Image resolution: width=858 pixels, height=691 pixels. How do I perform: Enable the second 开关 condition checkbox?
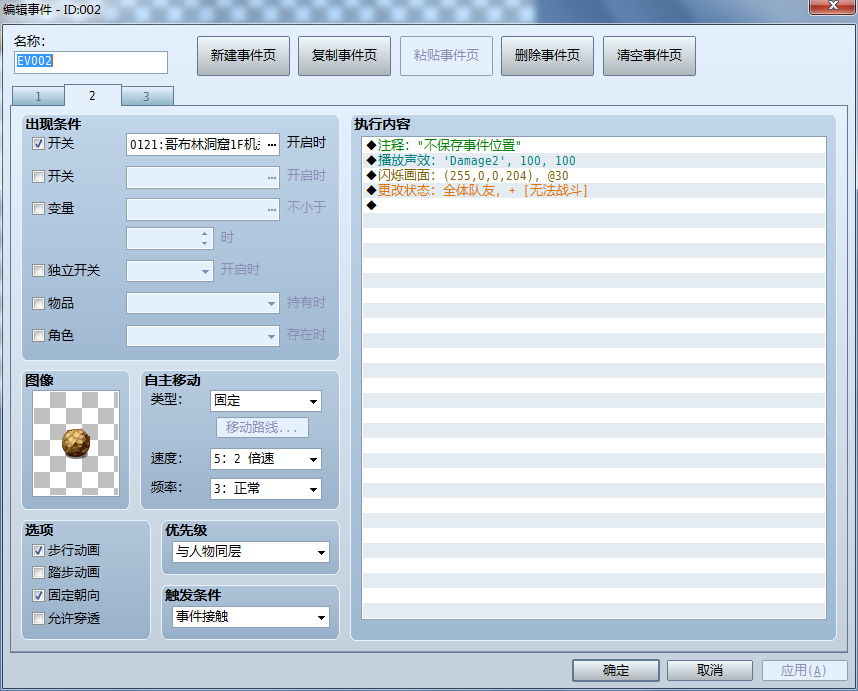point(38,177)
